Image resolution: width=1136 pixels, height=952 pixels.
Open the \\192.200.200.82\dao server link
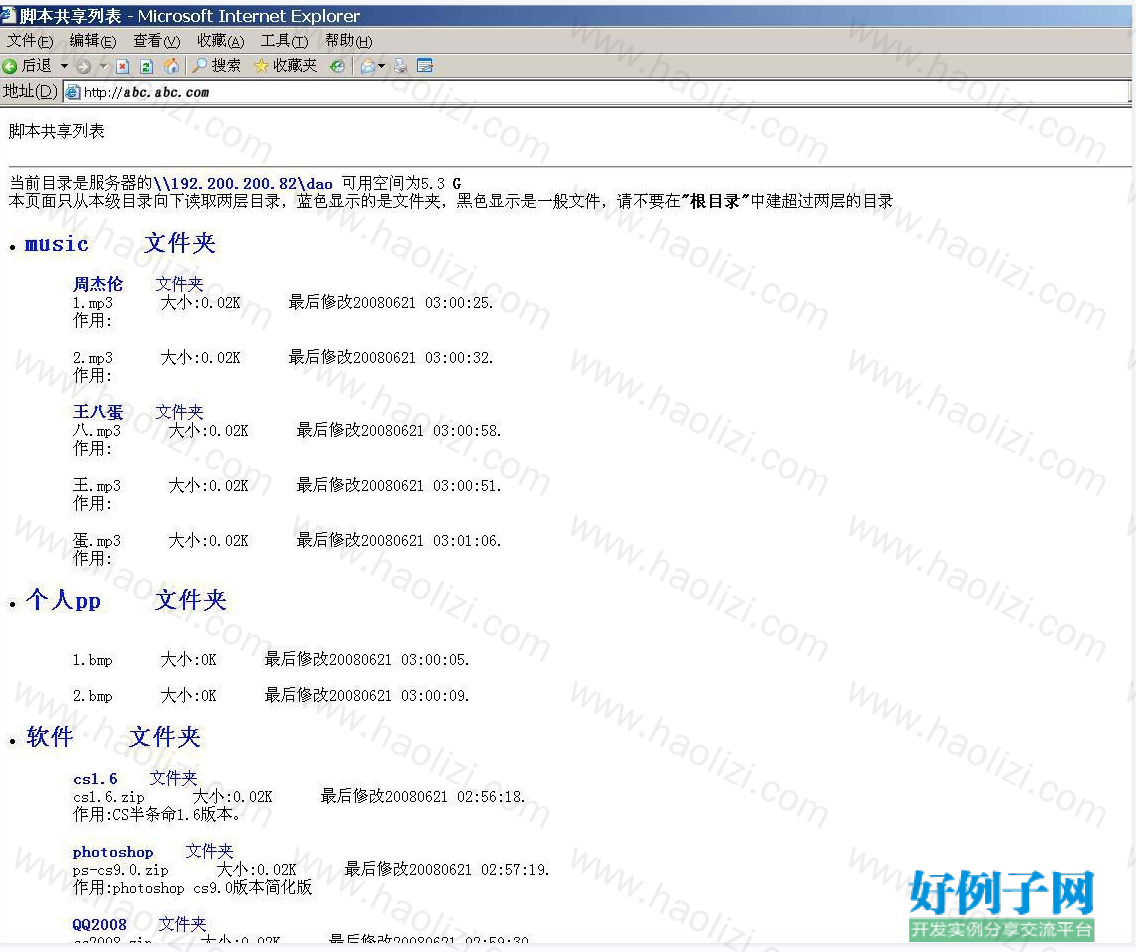point(243,184)
